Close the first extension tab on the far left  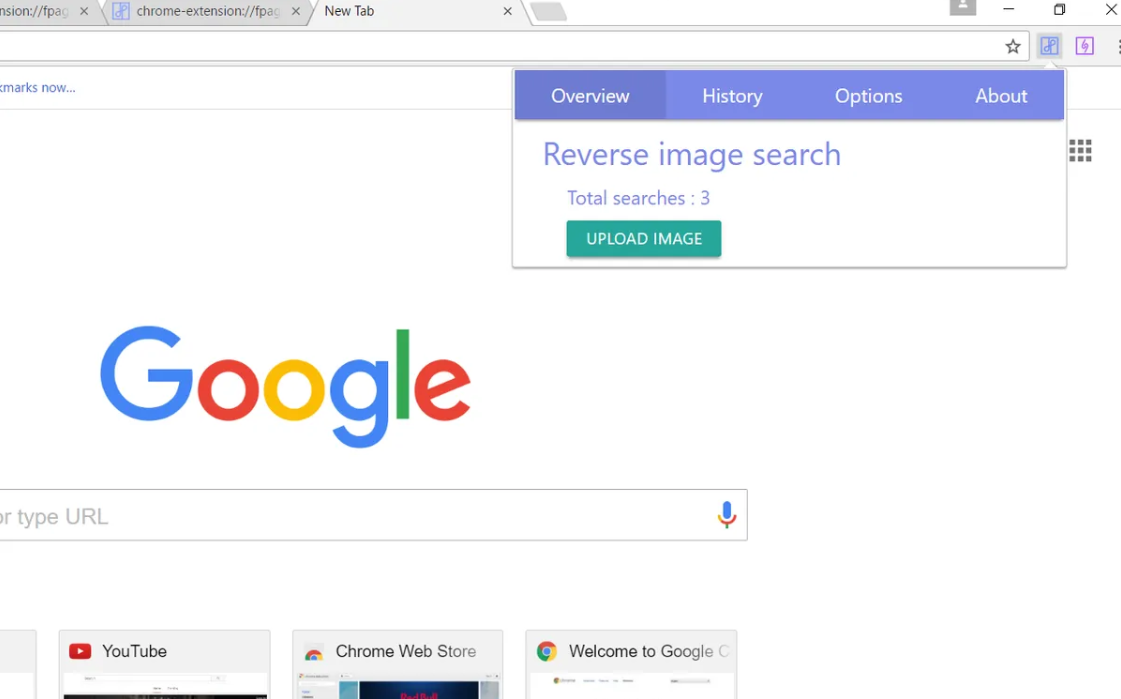point(84,11)
